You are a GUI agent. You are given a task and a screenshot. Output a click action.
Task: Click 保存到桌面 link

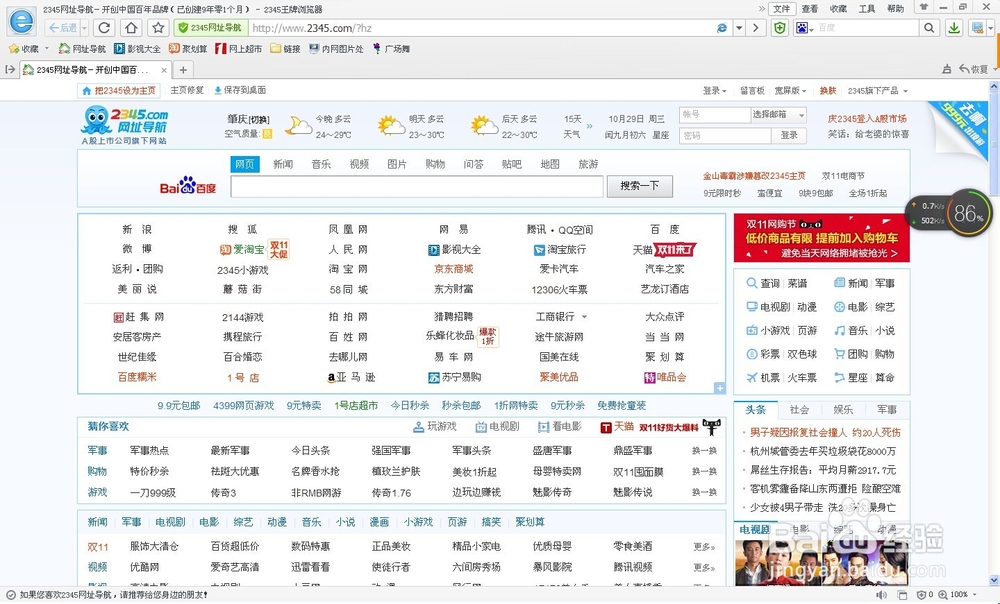coord(240,91)
